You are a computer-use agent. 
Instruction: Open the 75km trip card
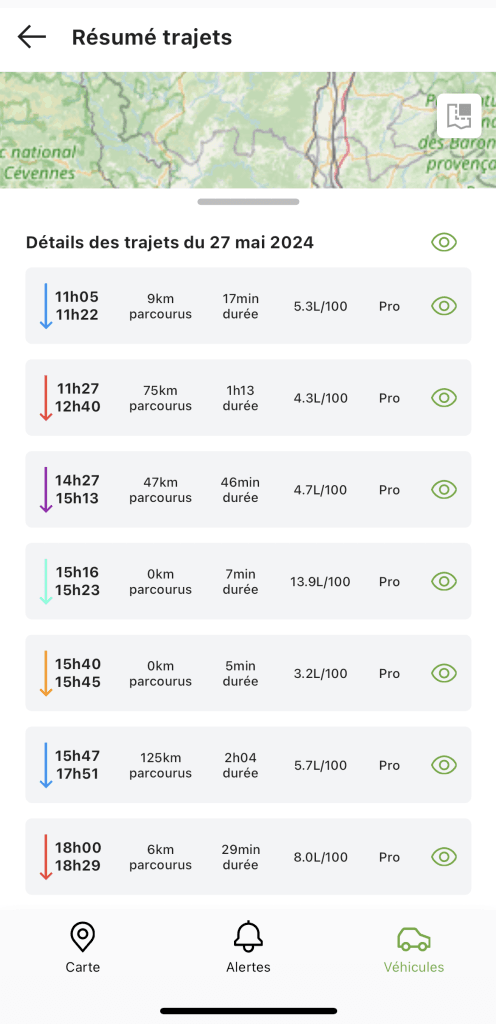point(248,398)
